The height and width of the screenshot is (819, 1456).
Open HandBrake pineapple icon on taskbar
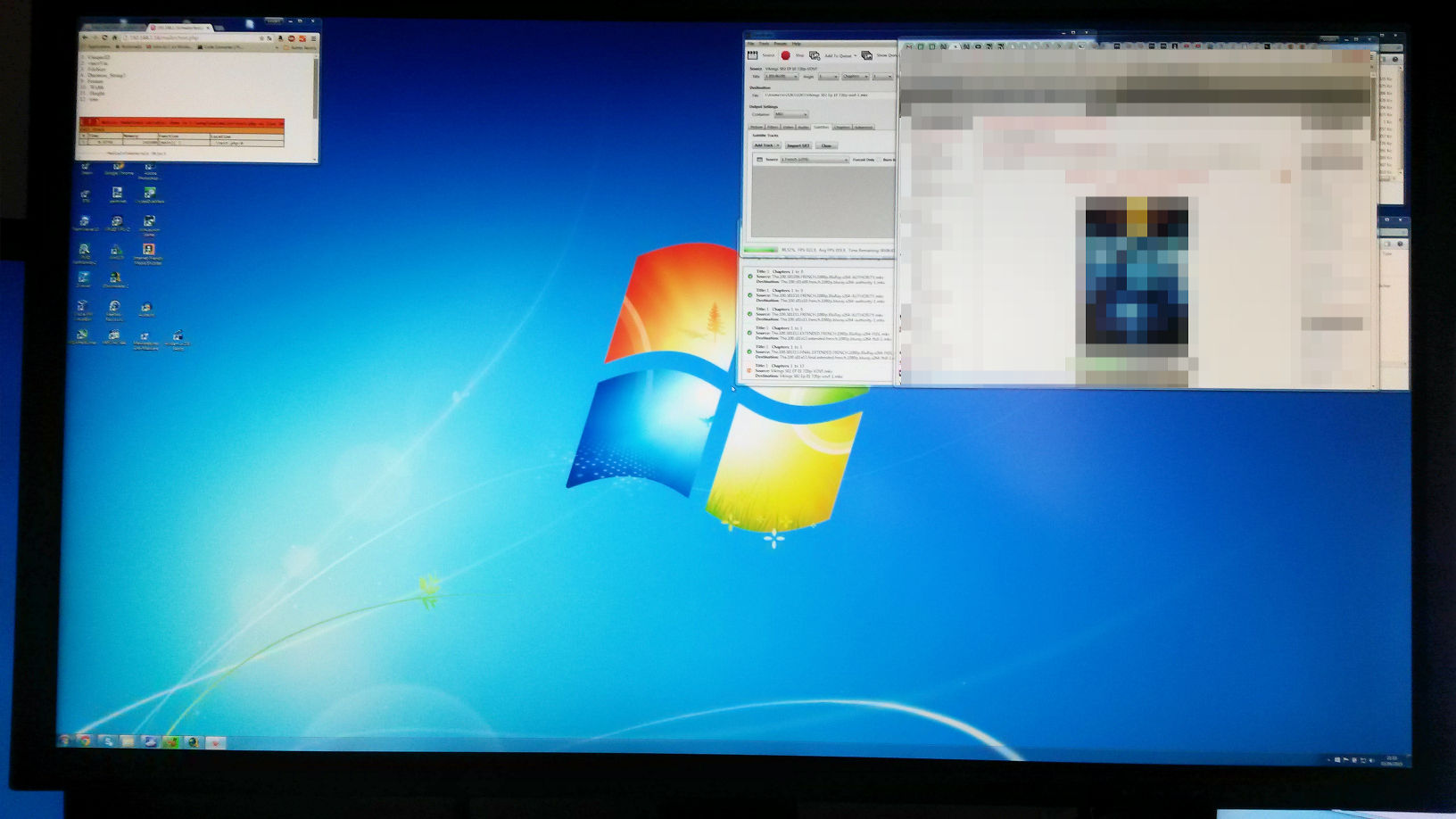pyautogui.click(x=170, y=741)
